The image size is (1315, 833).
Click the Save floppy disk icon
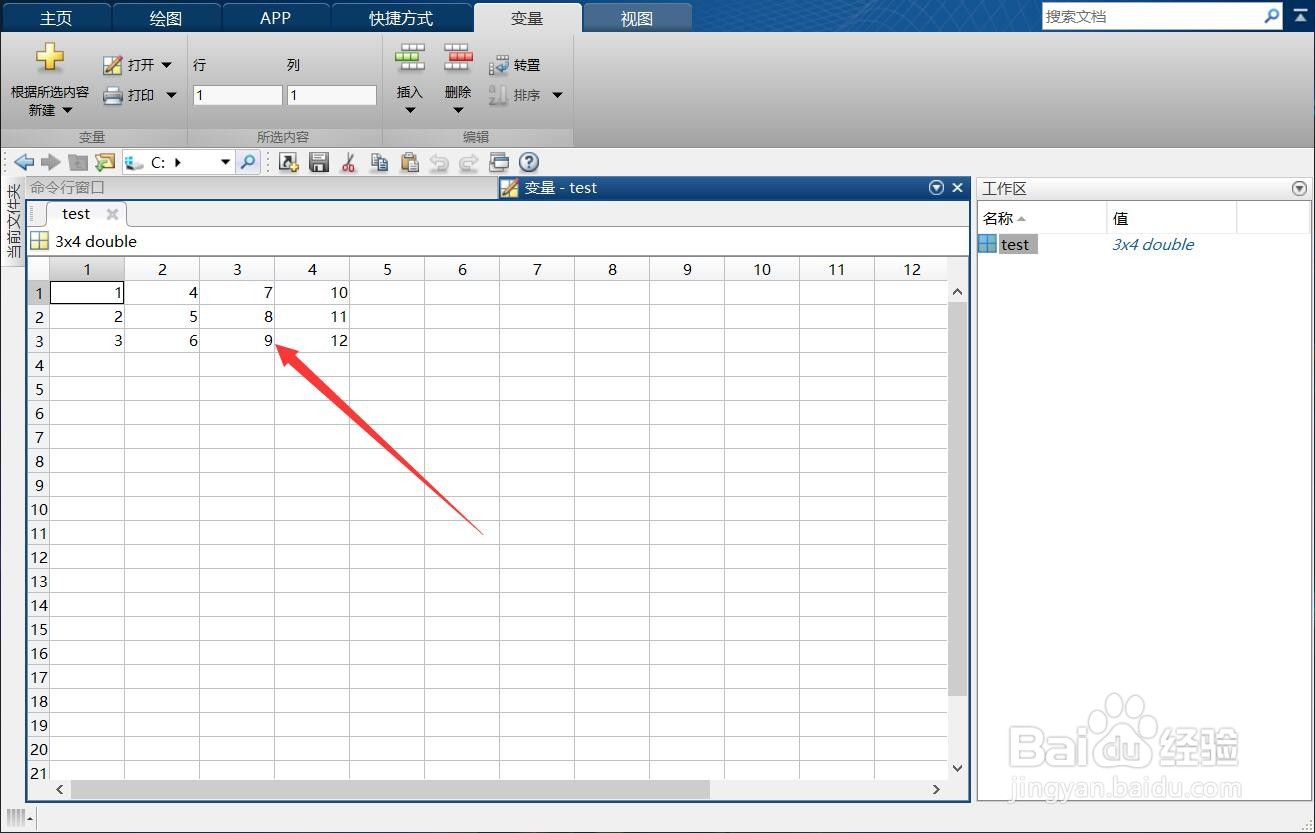(319, 162)
